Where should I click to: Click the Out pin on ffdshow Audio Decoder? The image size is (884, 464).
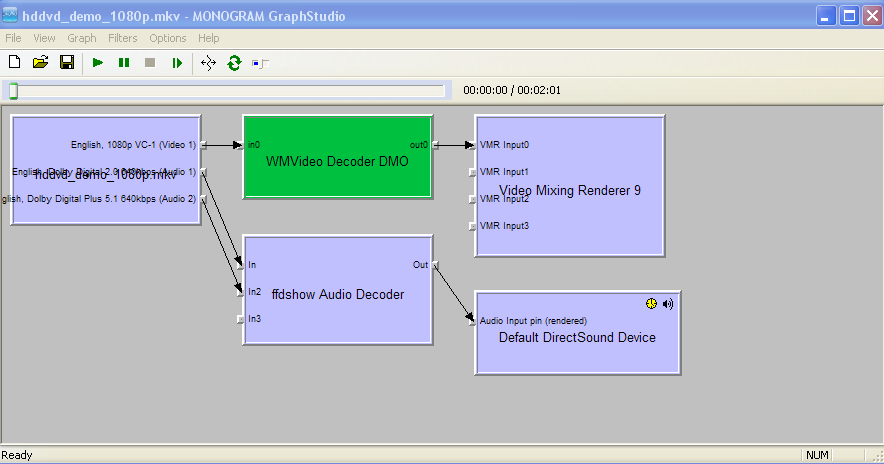(x=436, y=265)
